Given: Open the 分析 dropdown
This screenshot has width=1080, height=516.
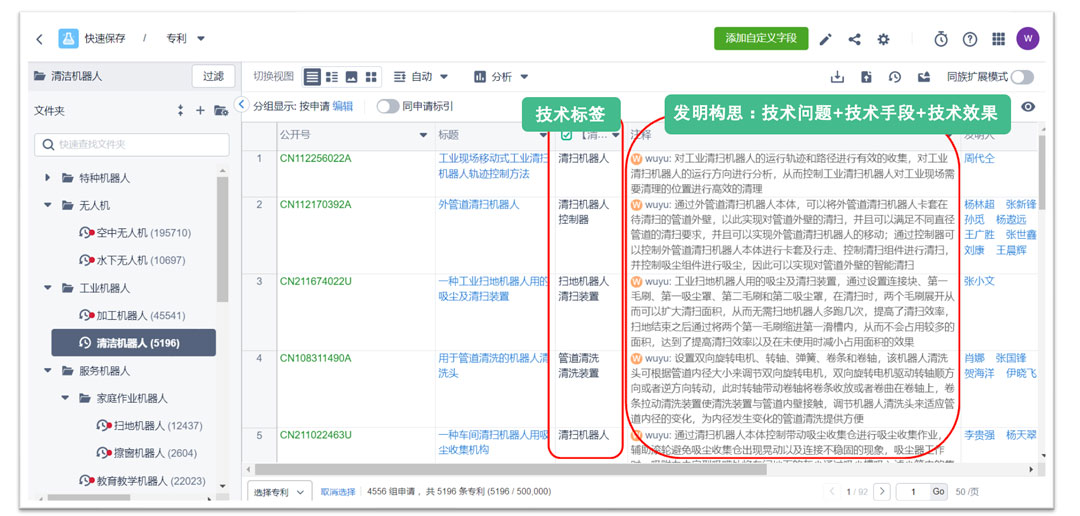Looking at the screenshot, I should point(500,77).
